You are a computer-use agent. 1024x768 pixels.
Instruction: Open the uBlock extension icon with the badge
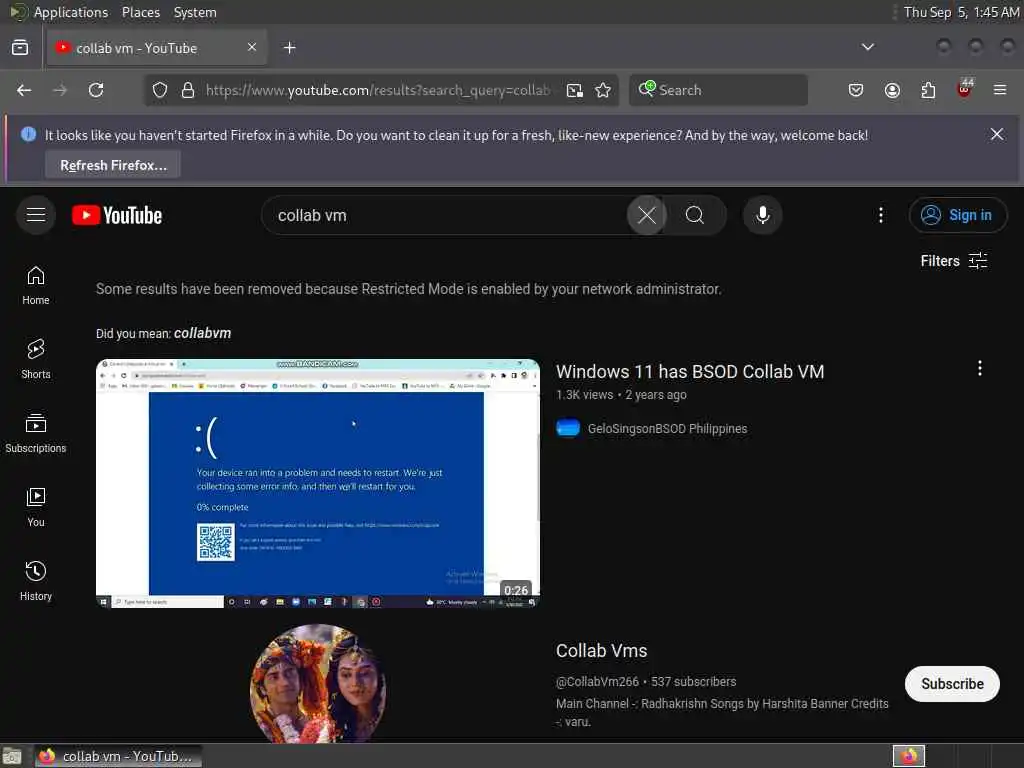tap(964, 89)
